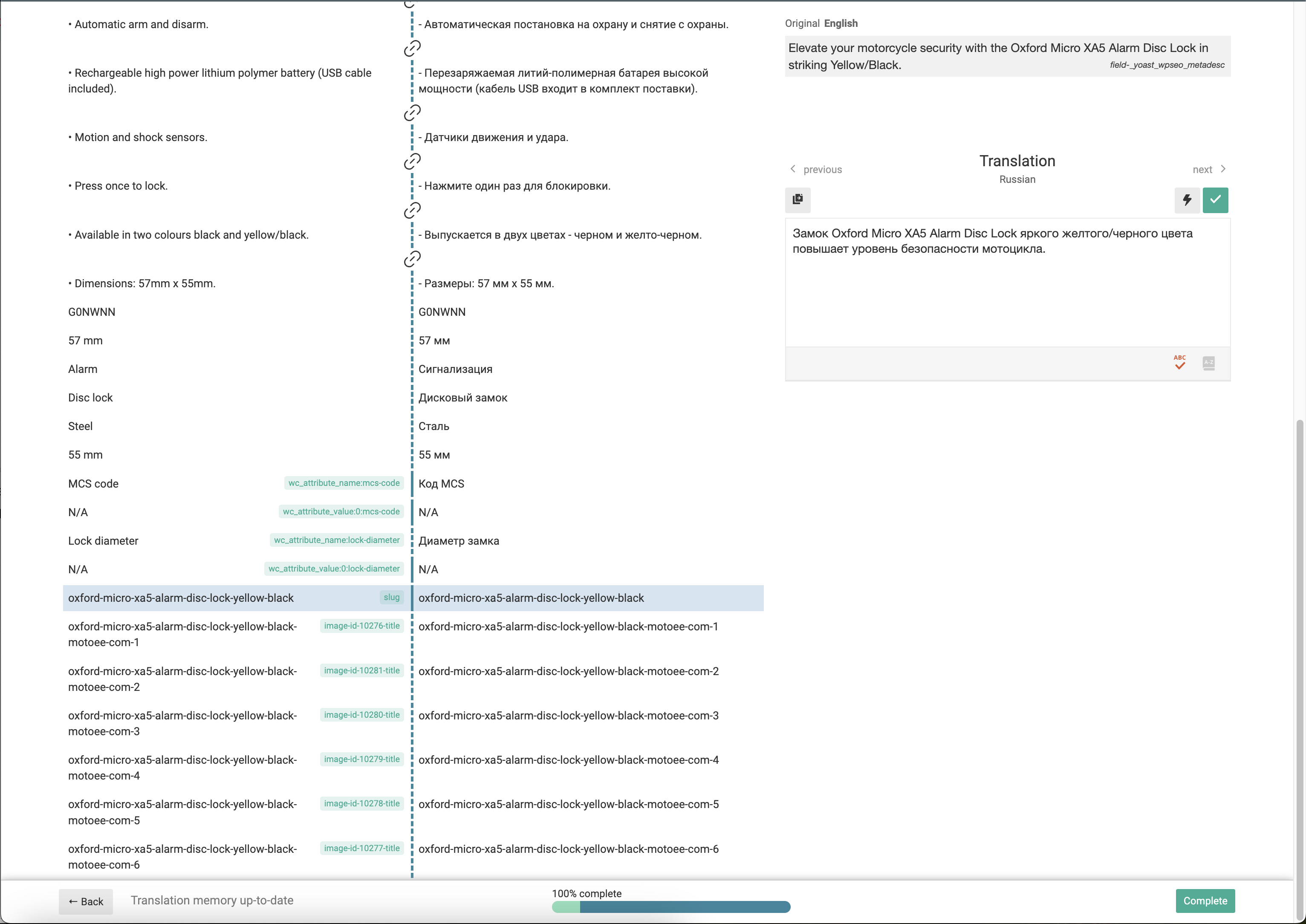This screenshot has width=1306, height=924.
Task: Click link icon below Rechargeable battery segment
Action: pyautogui.click(x=412, y=113)
